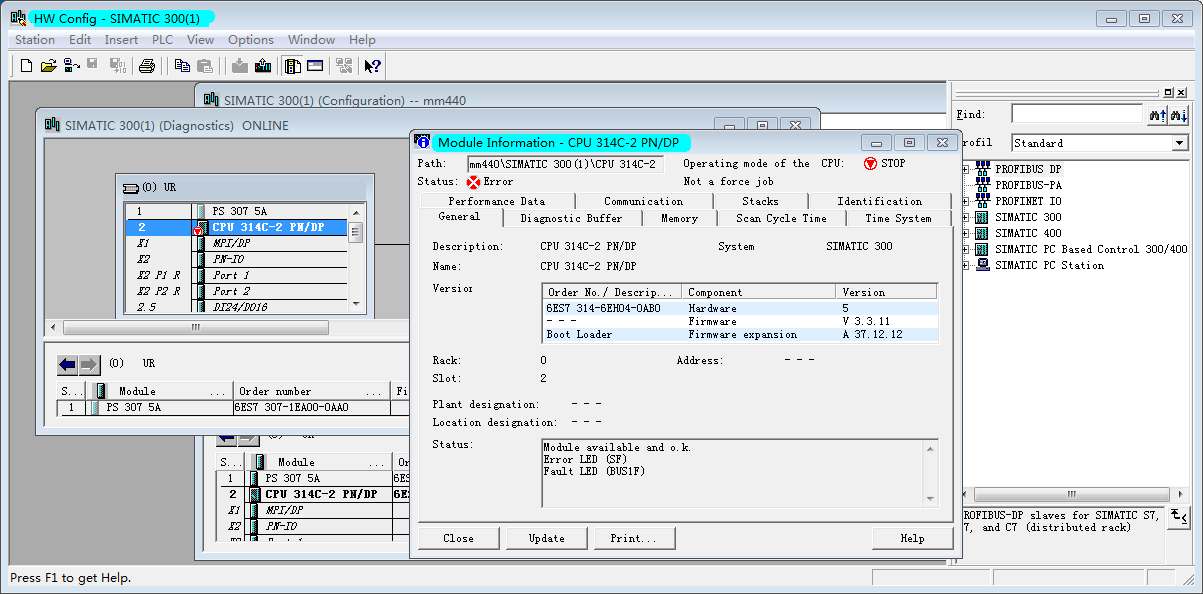Viewport: 1203px width, 594px height.
Task: Click the Upload to PG toolbar icon
Action: (263, 66)
